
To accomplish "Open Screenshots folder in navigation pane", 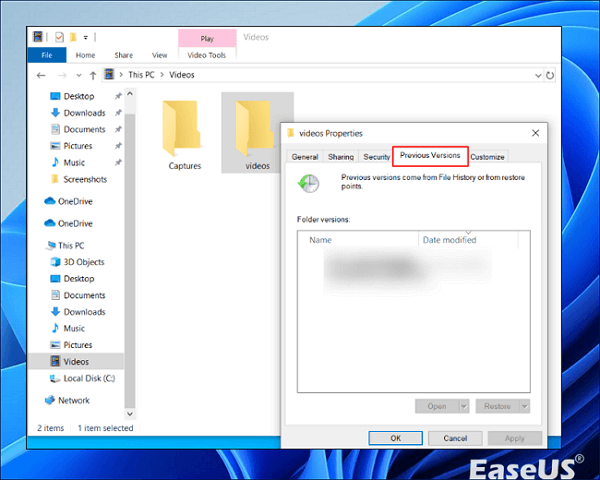I will (85, 179).
